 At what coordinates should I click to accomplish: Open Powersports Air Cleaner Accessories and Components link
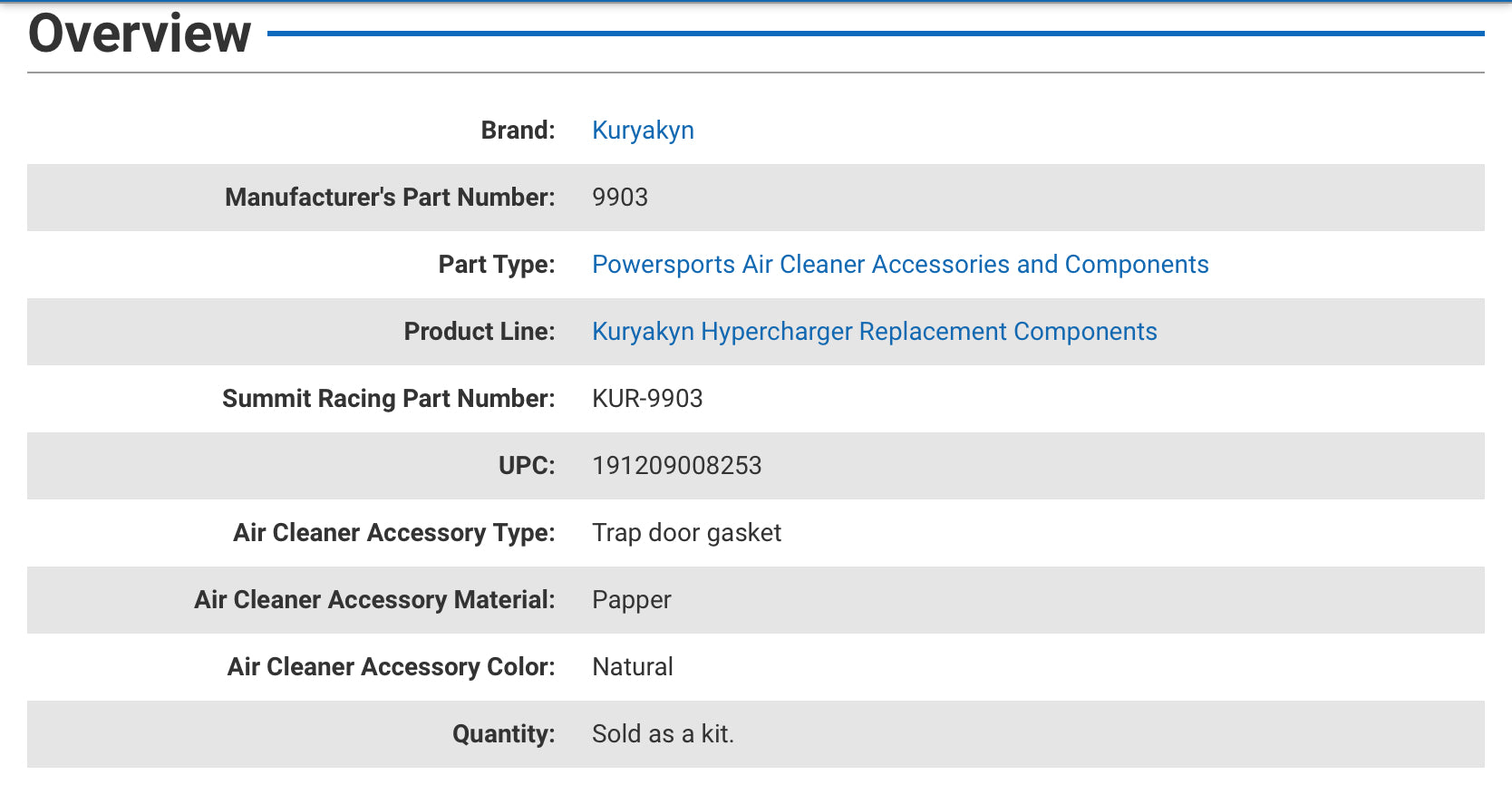click(899, 265)
